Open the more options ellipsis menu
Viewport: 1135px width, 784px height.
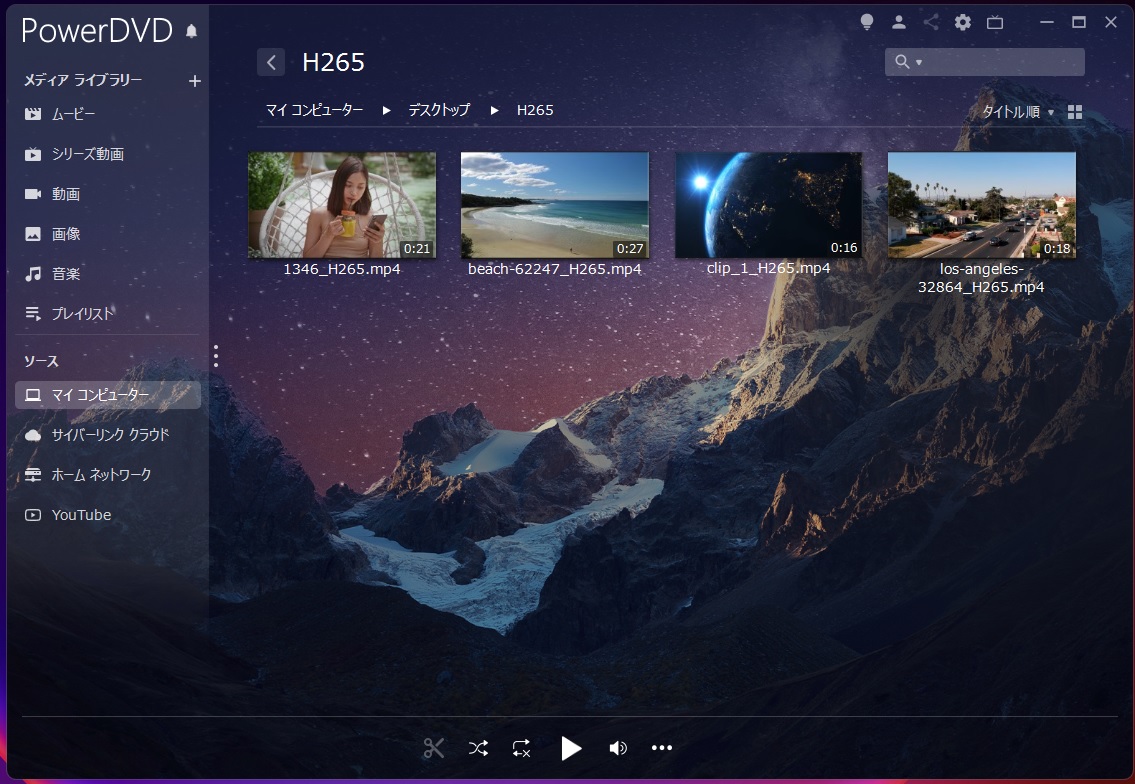662,748
